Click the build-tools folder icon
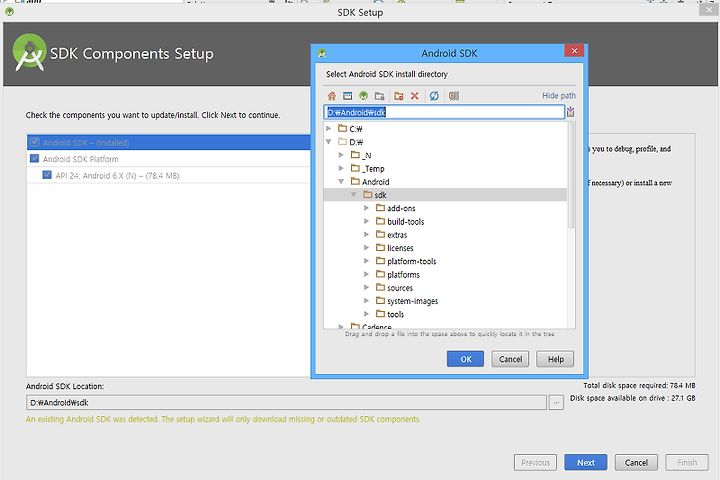Screen dimensions: 720x480 coord(380,221)
